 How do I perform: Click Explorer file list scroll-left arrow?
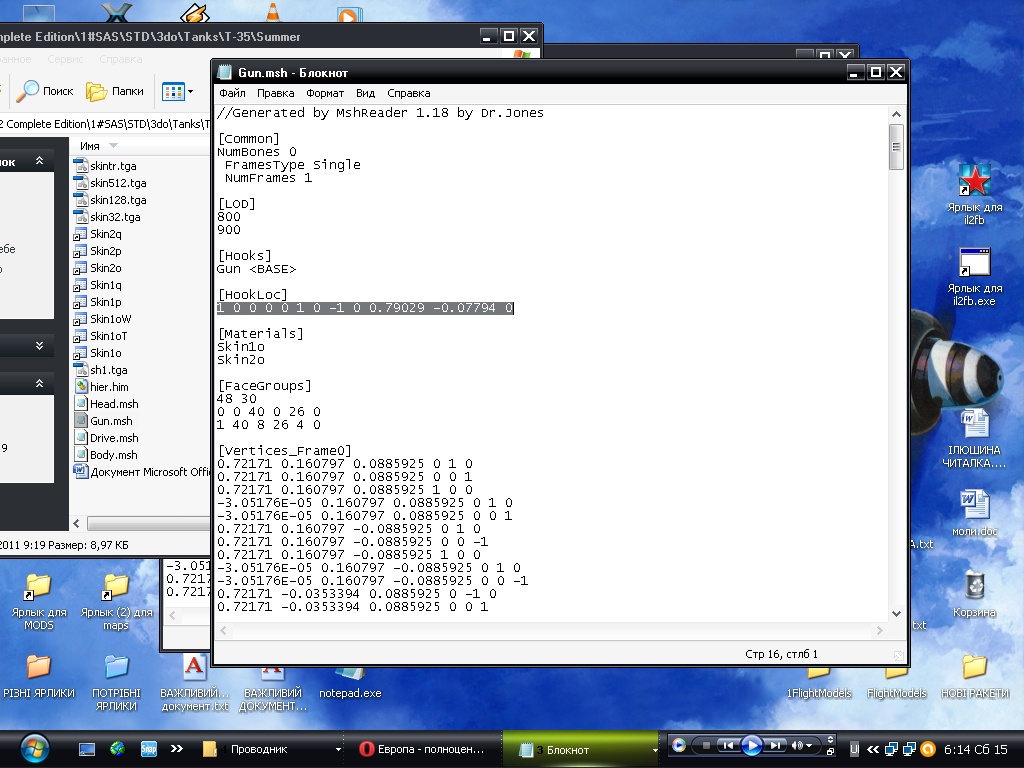pyautogui.click(x=76, y=523)
